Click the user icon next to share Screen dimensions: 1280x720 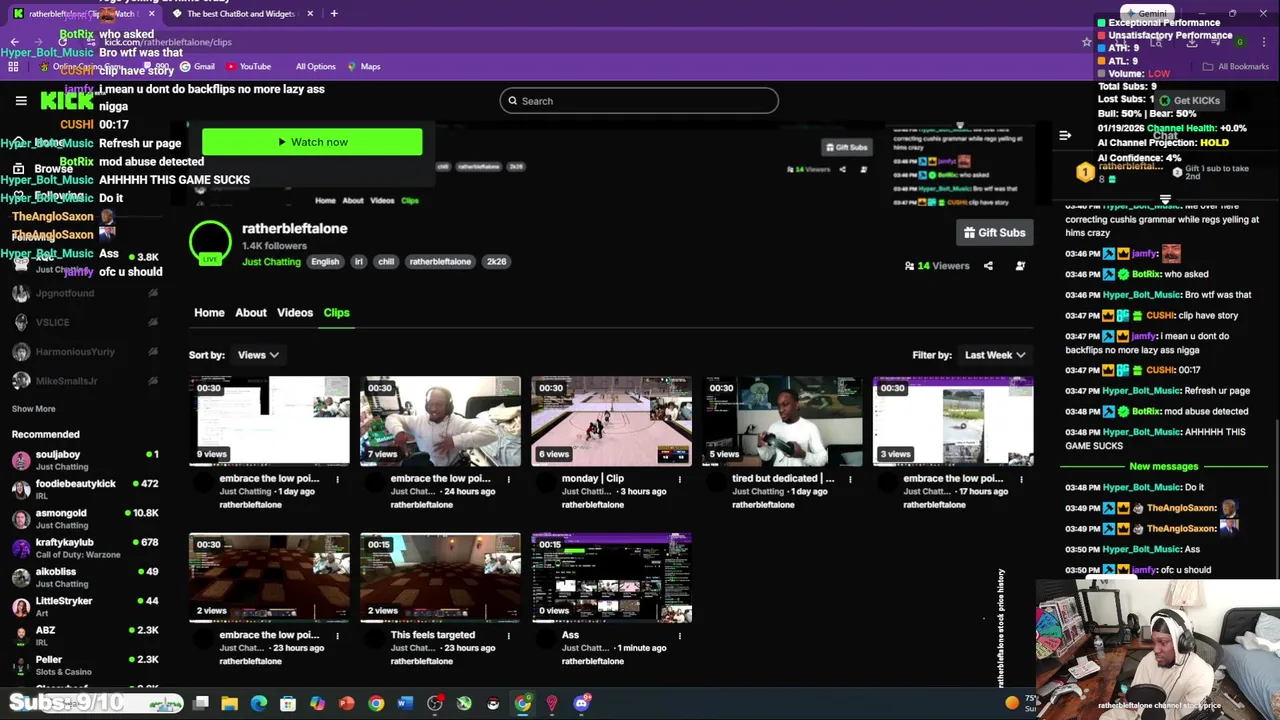(1020, 266)
